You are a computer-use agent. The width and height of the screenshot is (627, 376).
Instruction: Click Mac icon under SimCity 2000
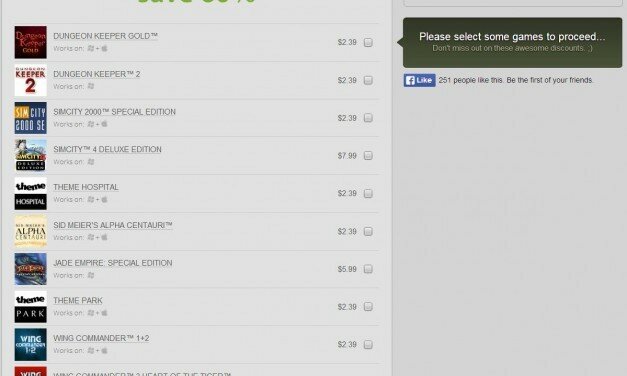(104, 124)
